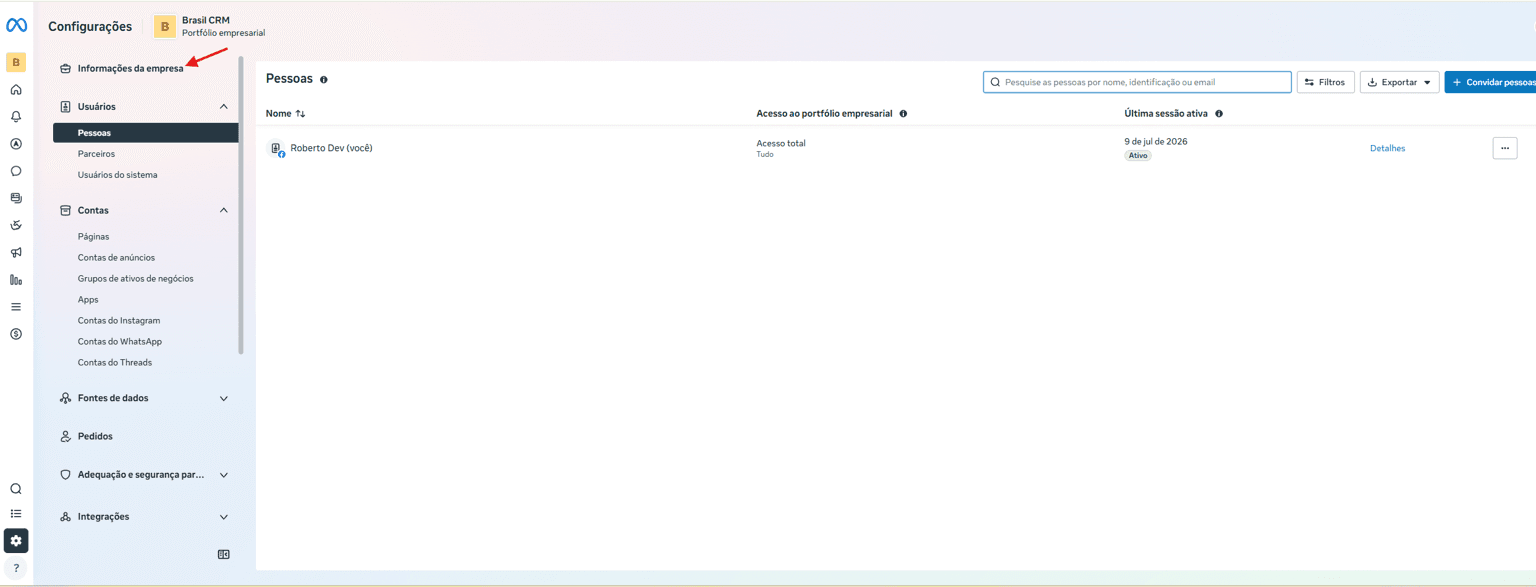The image size is (1536, 587).
Task: Sort by Nome column arrows
Action: [300, 114]
